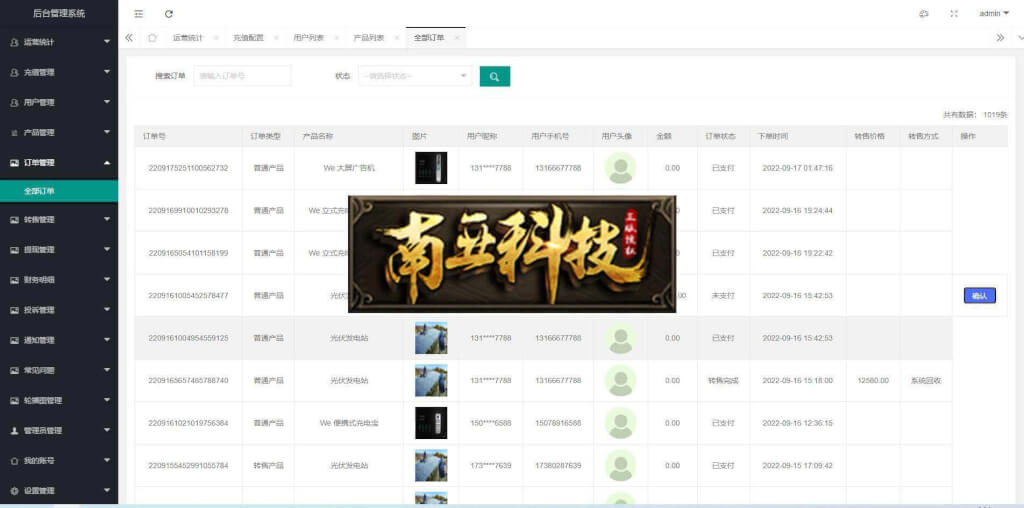Click the 系统回收 resale method cell
The image size is (1024, 508).
[x=926, y=381]
